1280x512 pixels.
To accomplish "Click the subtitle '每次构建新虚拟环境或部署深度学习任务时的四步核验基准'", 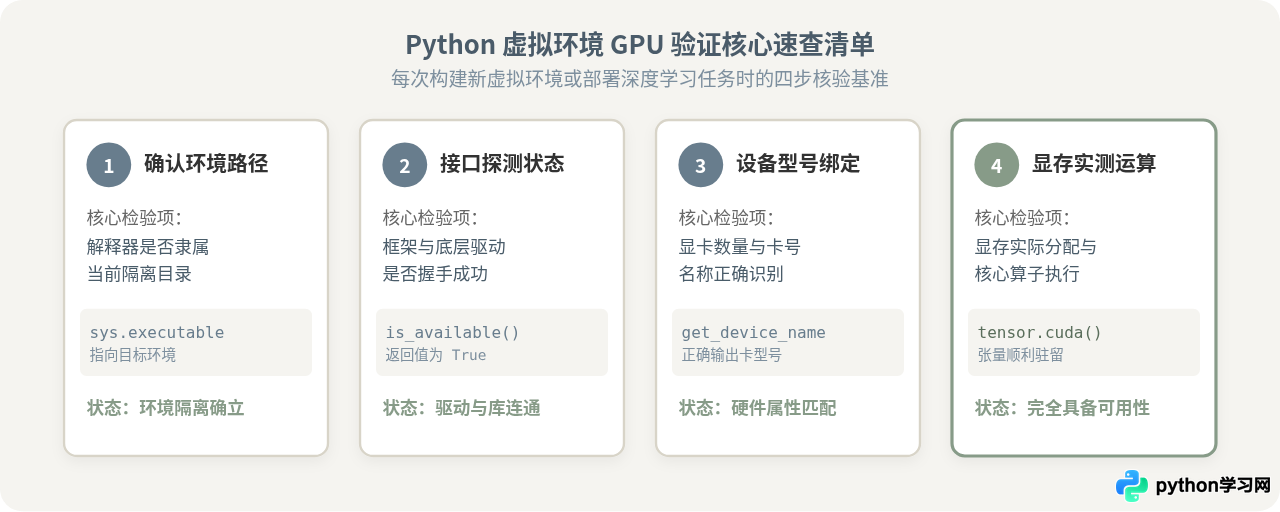I will [x=640, y=79].
